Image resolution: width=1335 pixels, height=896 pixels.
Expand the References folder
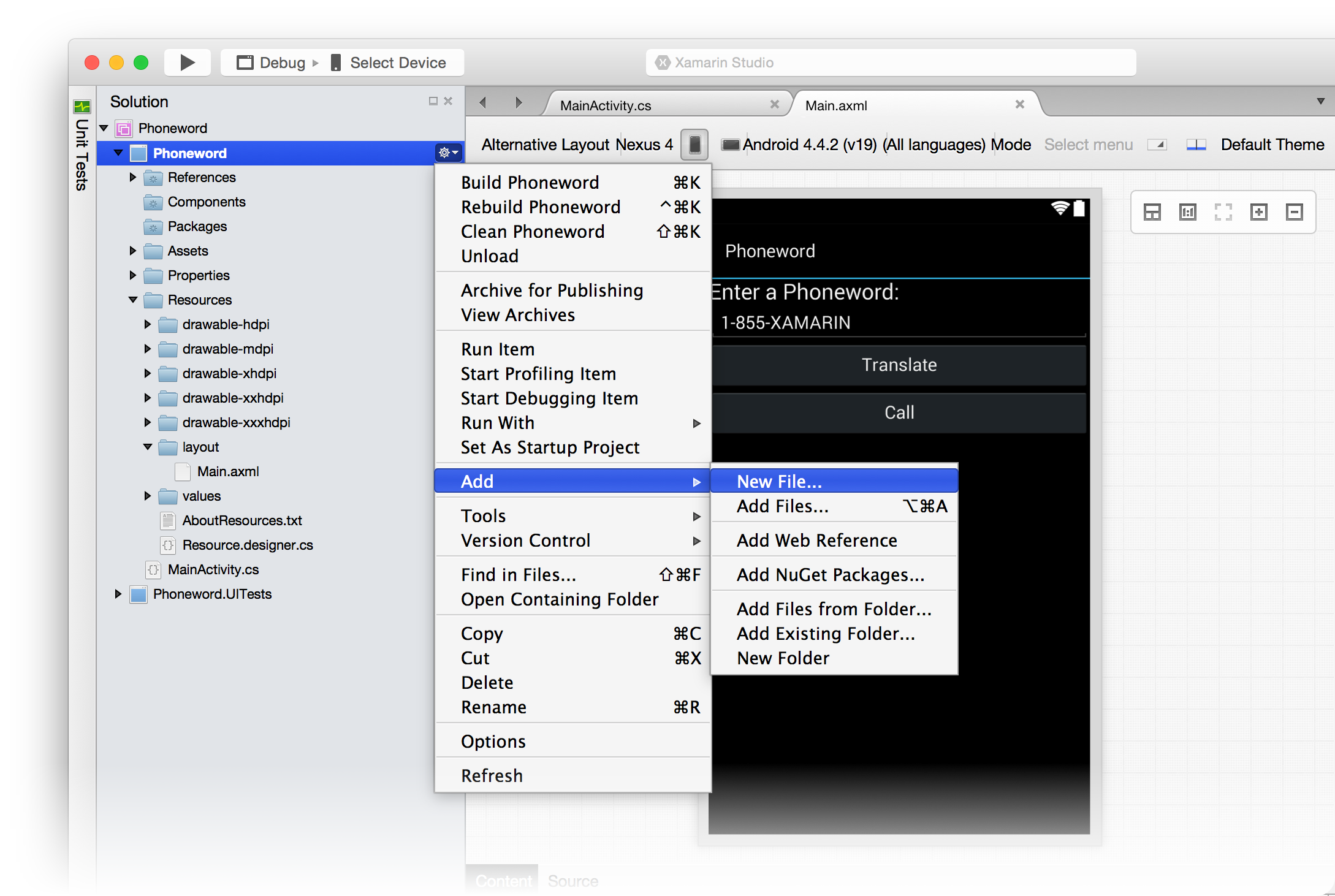point(133,177)
